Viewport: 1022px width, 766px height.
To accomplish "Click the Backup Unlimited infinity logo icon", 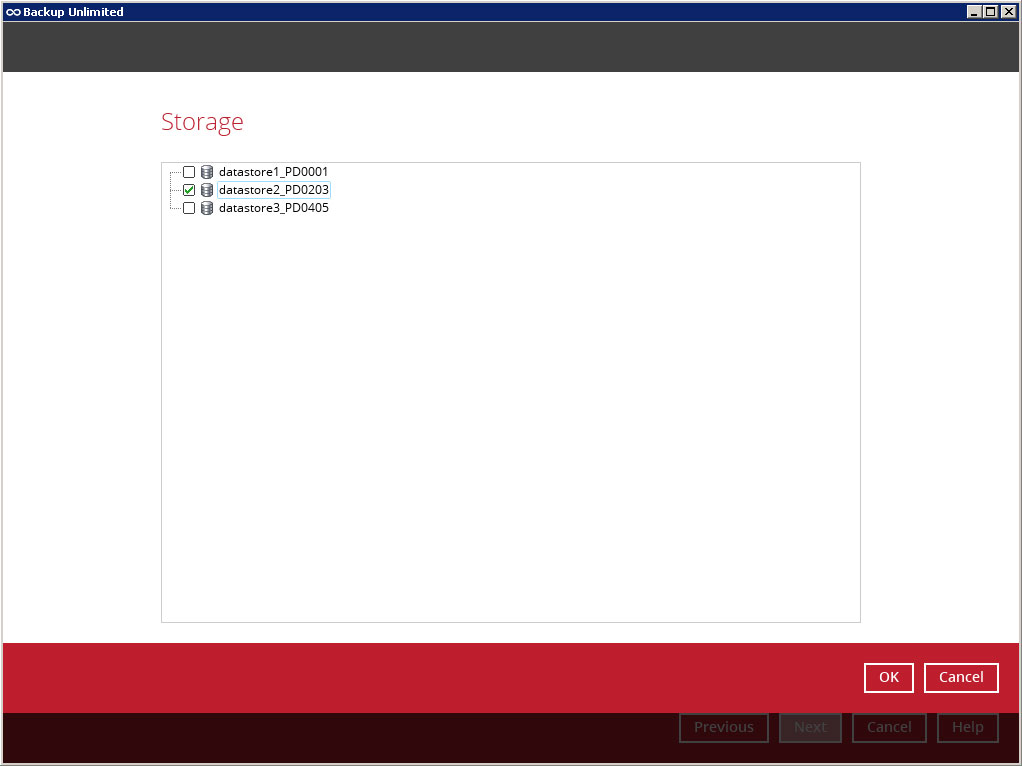I will point(13,12).
